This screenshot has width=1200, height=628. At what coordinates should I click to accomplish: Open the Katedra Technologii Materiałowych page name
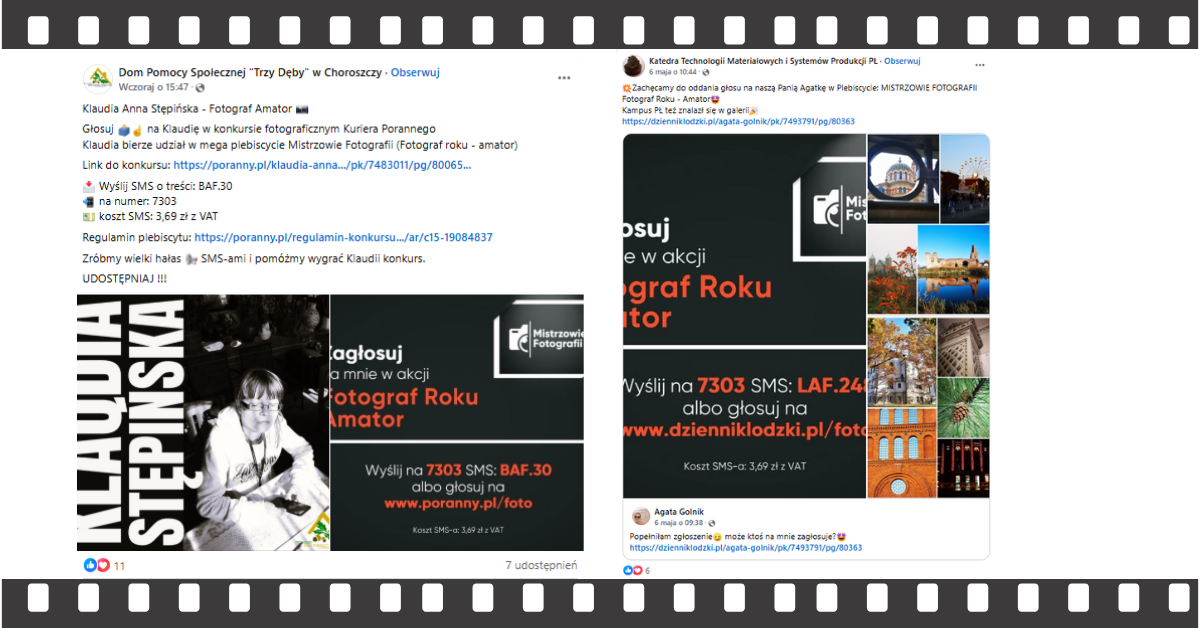tap(763, 61)
